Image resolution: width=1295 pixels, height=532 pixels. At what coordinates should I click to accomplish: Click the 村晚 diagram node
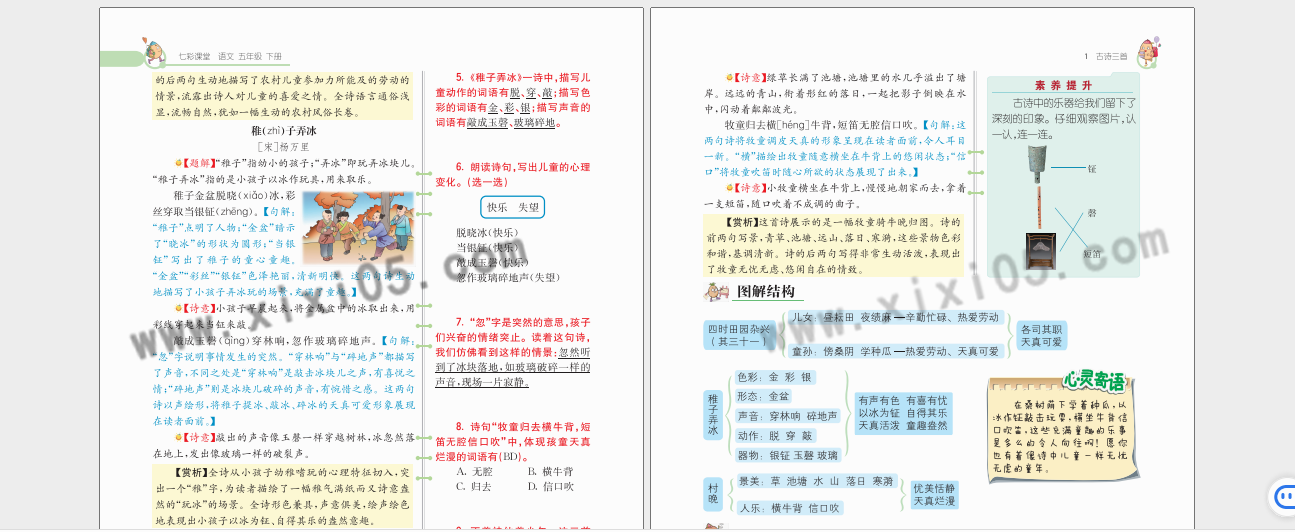(x=713, y=494)
